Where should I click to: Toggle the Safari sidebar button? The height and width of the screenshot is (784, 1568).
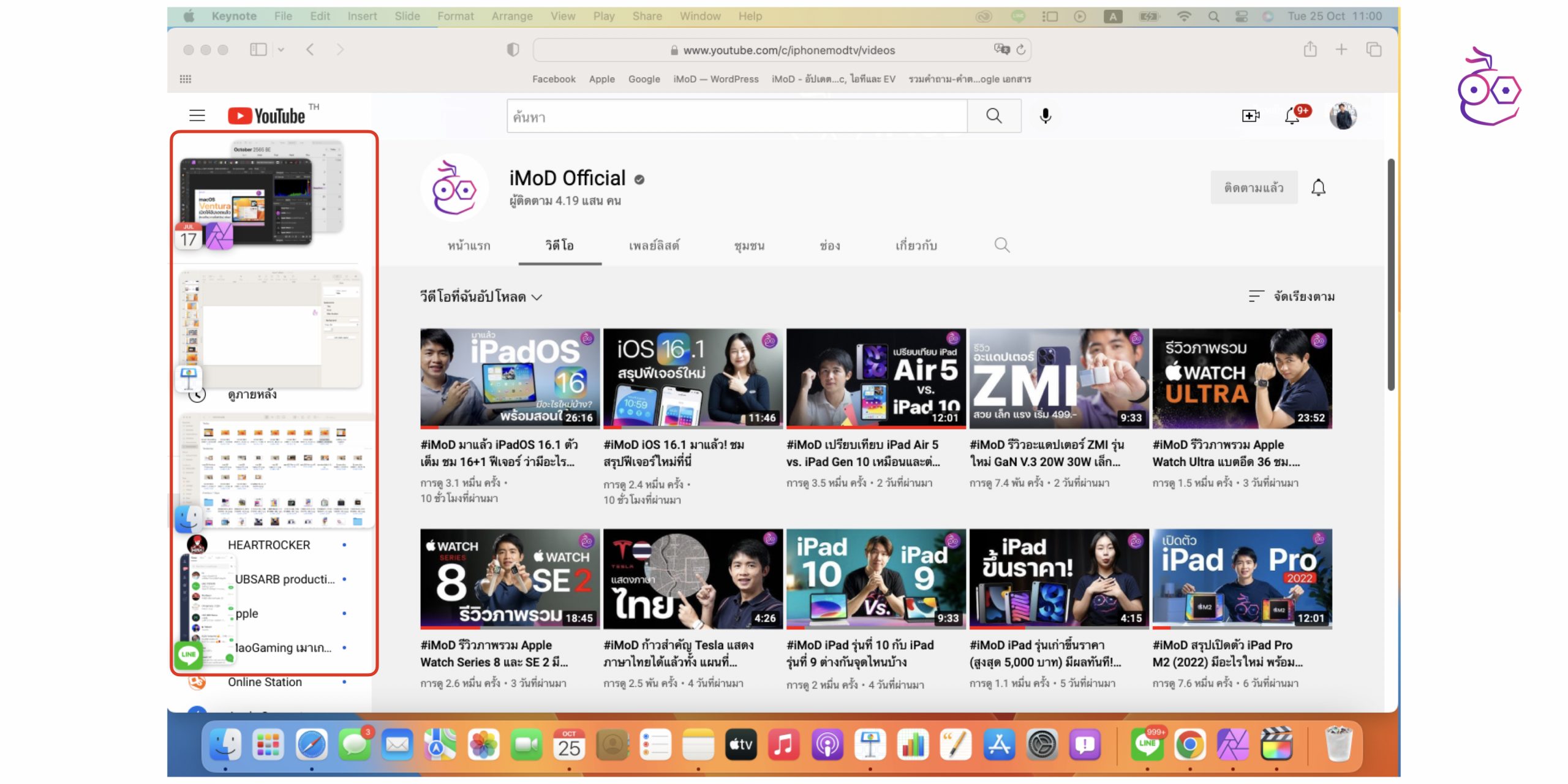[x=258, y=50]
